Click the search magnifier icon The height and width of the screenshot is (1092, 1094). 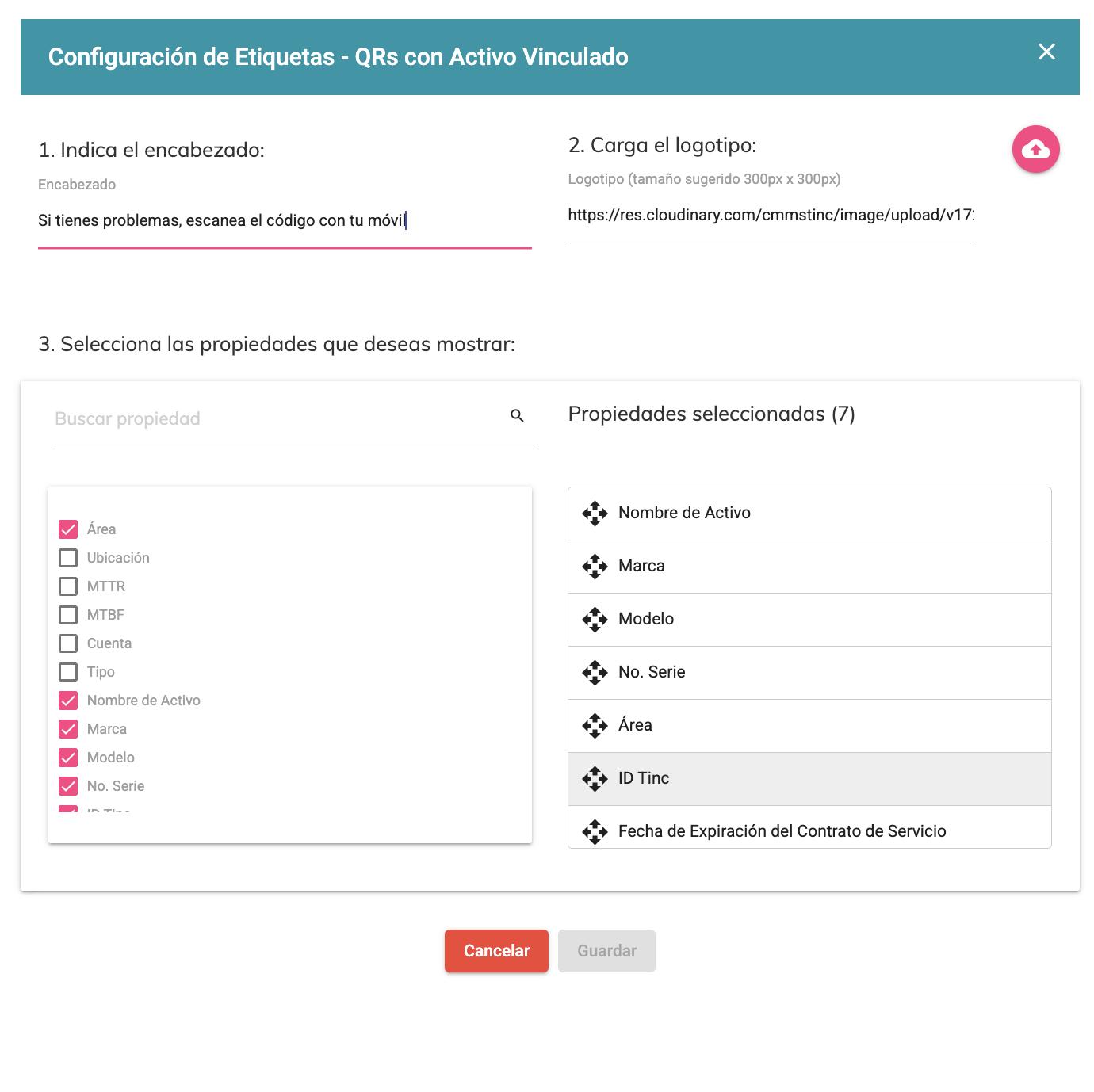pyautogui.click(x=517, y=416)
